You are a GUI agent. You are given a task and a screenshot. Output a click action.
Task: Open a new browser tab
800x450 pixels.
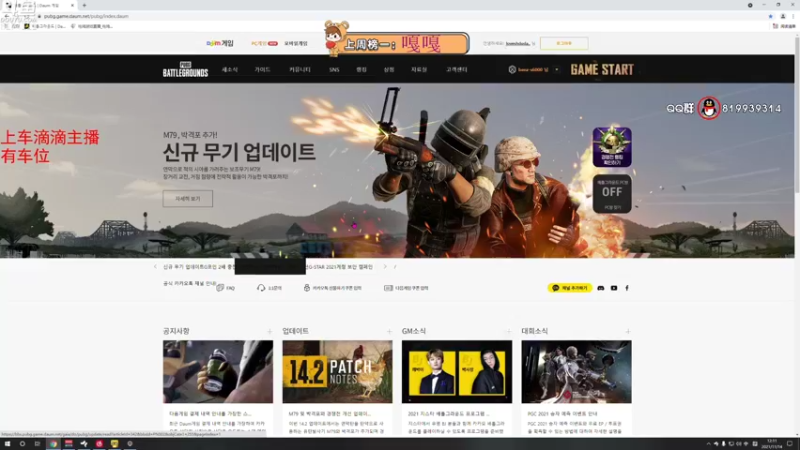coord(84,5)
